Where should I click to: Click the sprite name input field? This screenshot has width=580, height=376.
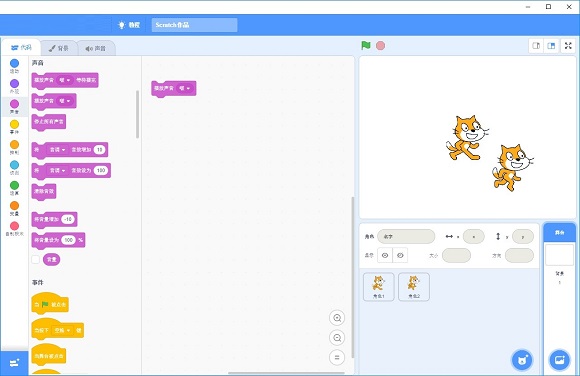(x=406, y=236)
